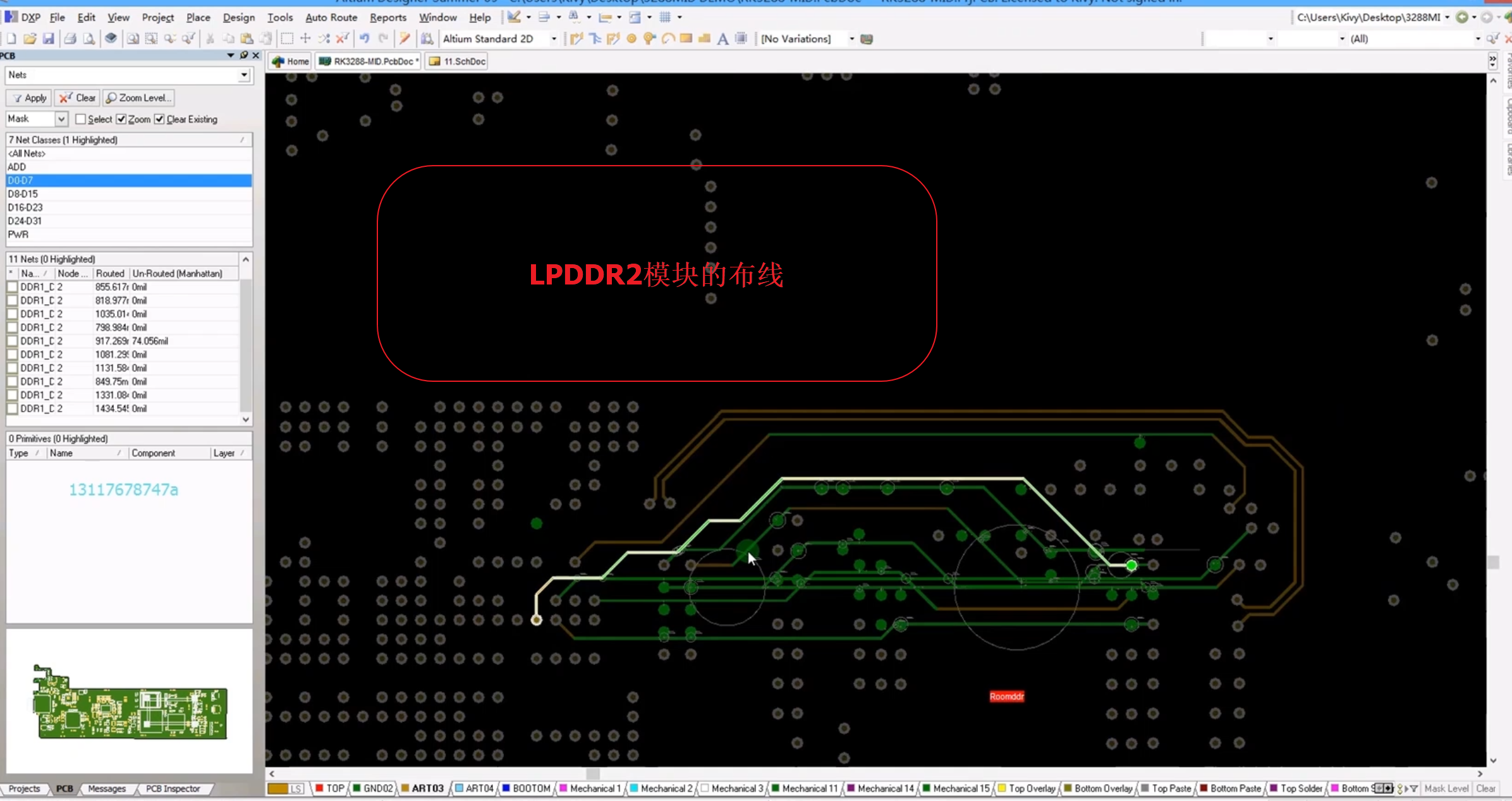The image size is (1512, 801).
Task: Click the Undo arrow icon
Action: tap(365, 39)
